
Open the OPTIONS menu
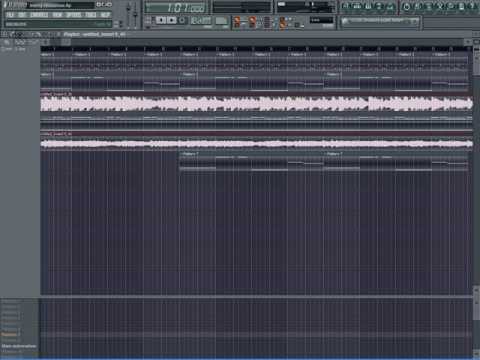pos(74,15)
